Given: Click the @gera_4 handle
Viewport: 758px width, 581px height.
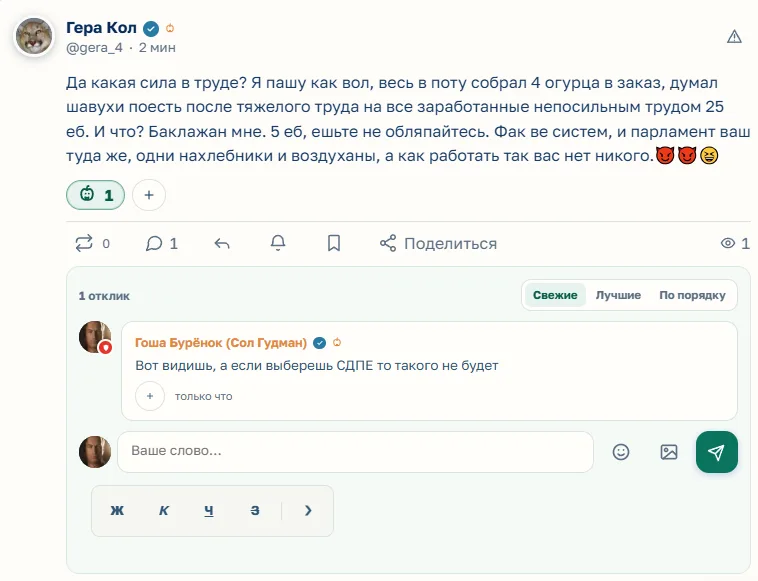Looking at the screenshot, I should tap(94, 48).
